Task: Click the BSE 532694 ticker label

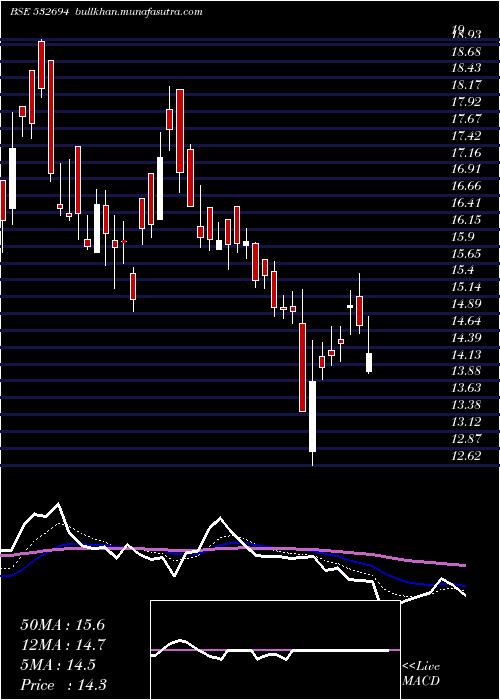Action: (39, 12)
